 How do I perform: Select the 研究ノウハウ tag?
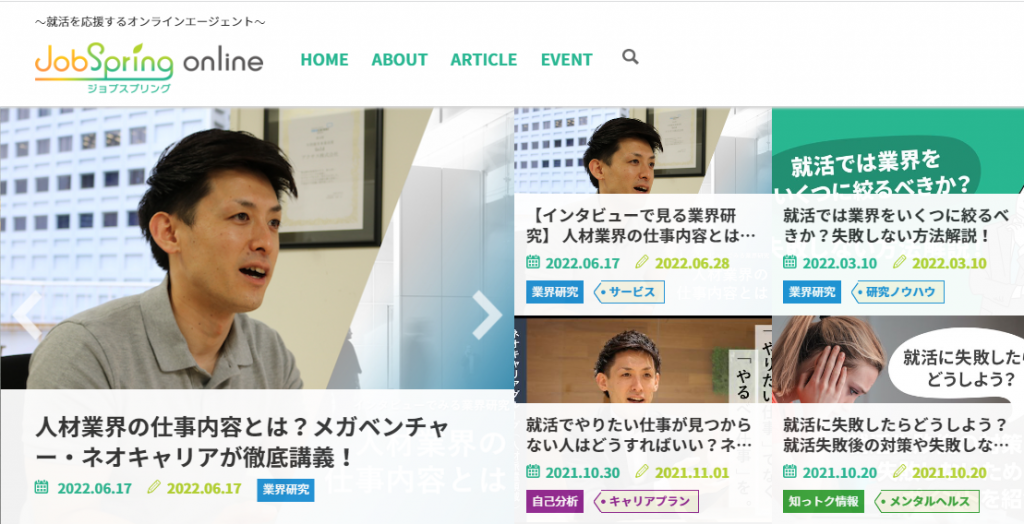coord(897,292)
